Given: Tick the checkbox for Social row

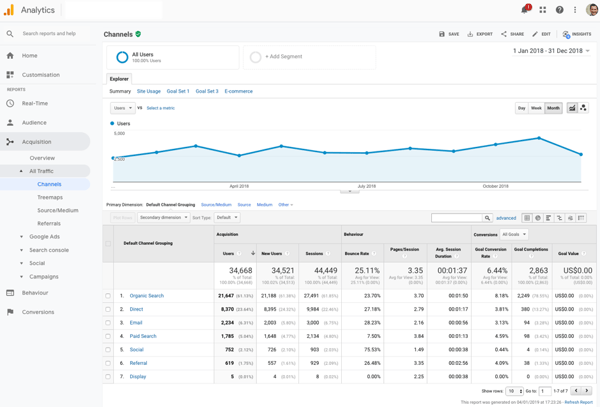Looking at the screenshot, I should (x=108, y=349).
